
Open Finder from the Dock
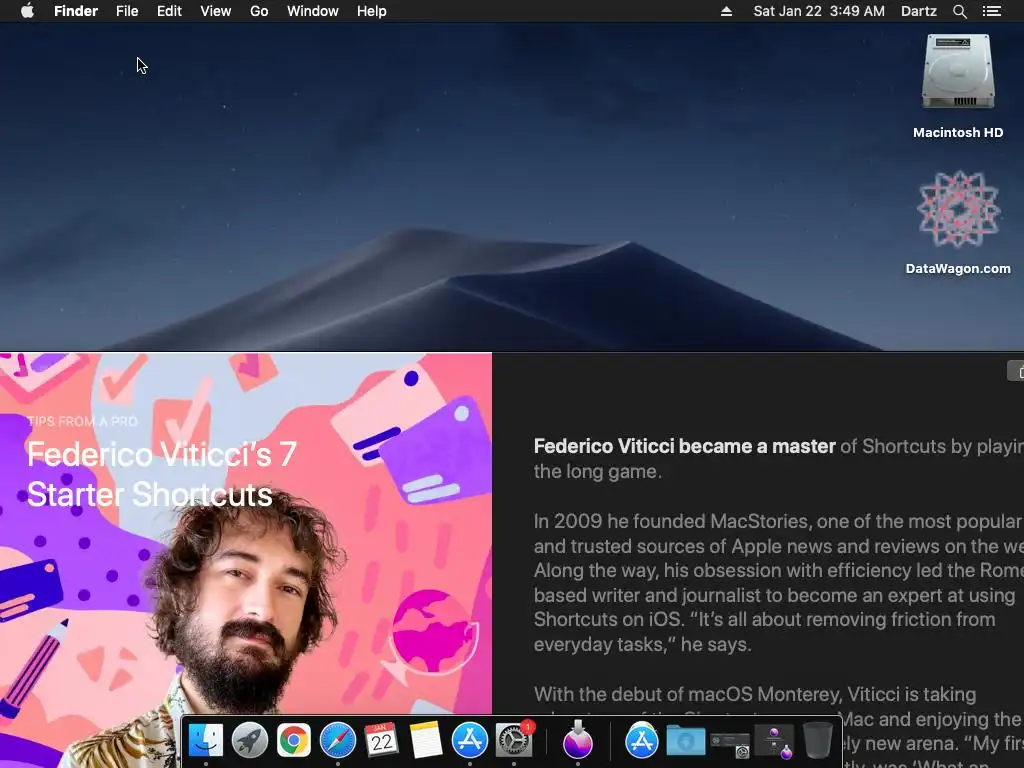tap(206, 741)
